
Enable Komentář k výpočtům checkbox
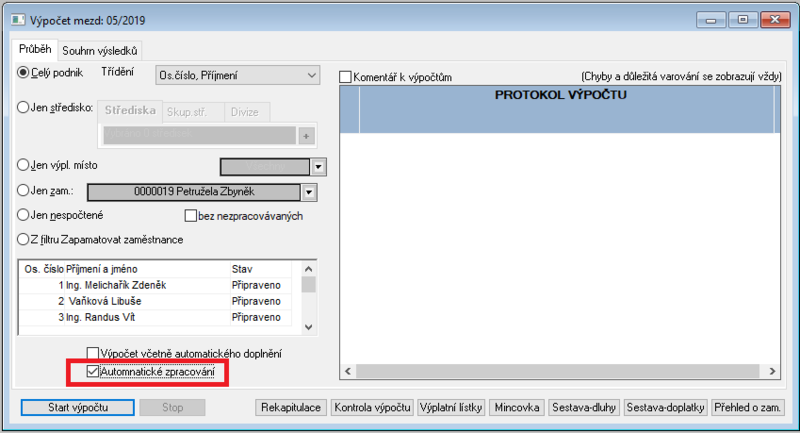point(345,77)
